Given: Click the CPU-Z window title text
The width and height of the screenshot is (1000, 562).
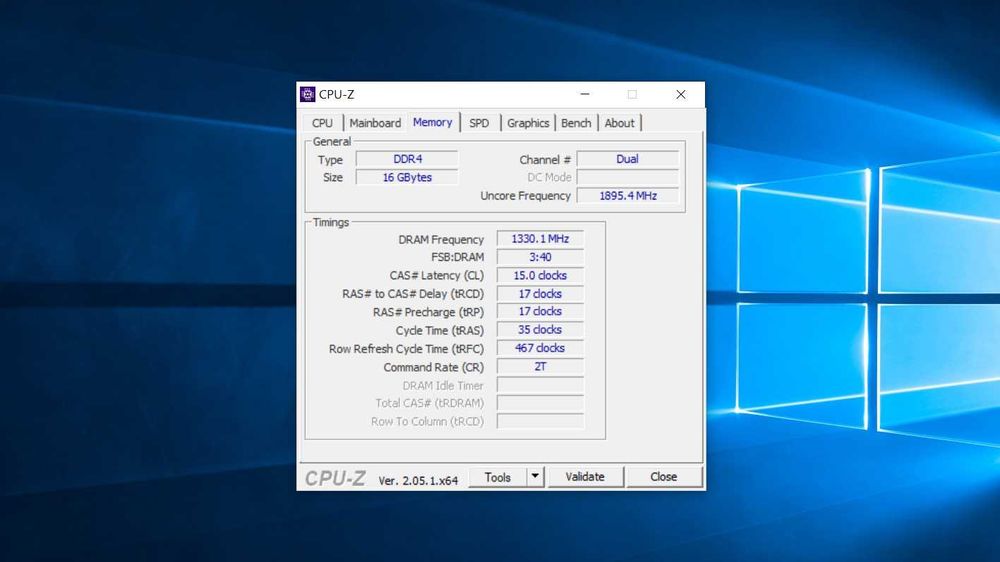Looking at the screenshot, I should pyautogui.click(x=337, y=94).
